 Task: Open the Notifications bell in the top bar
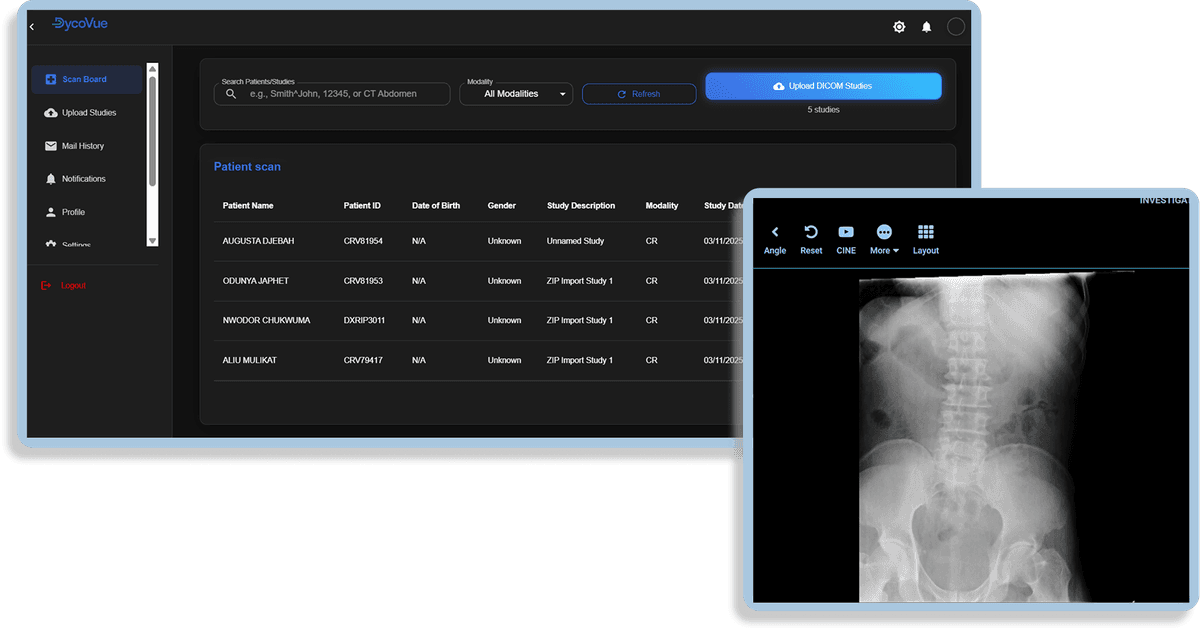[926, 27]
